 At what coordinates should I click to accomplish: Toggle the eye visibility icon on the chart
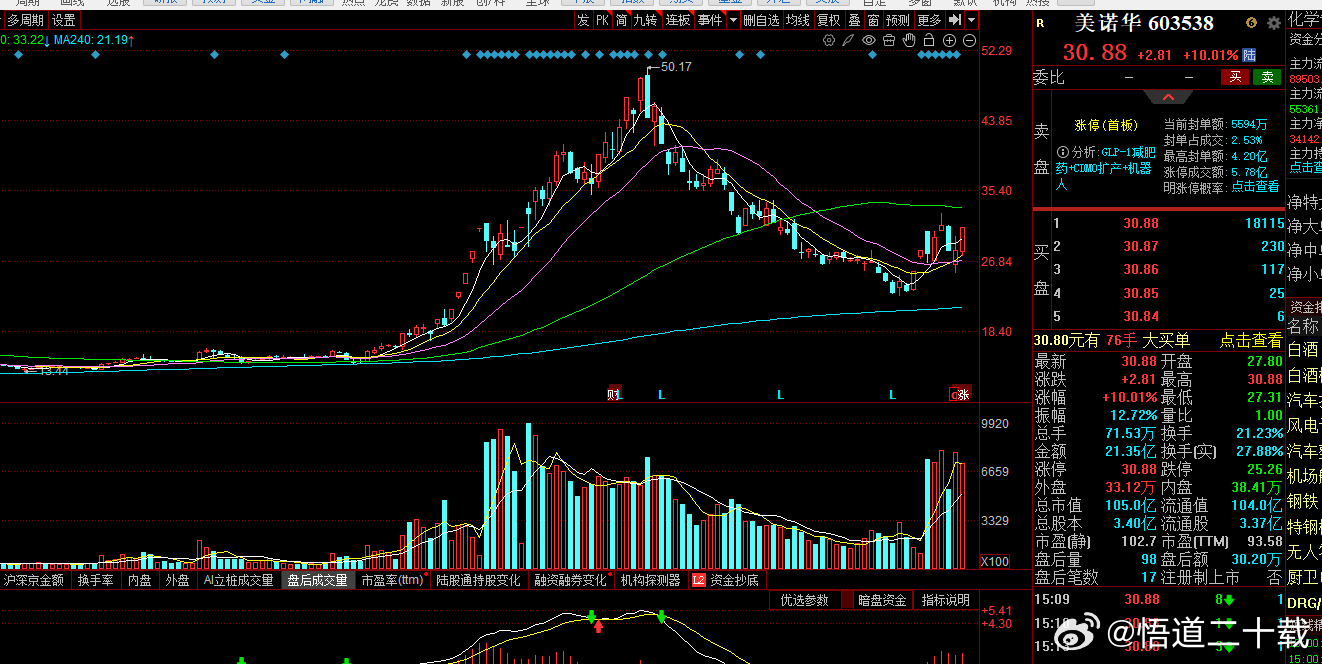869,40
